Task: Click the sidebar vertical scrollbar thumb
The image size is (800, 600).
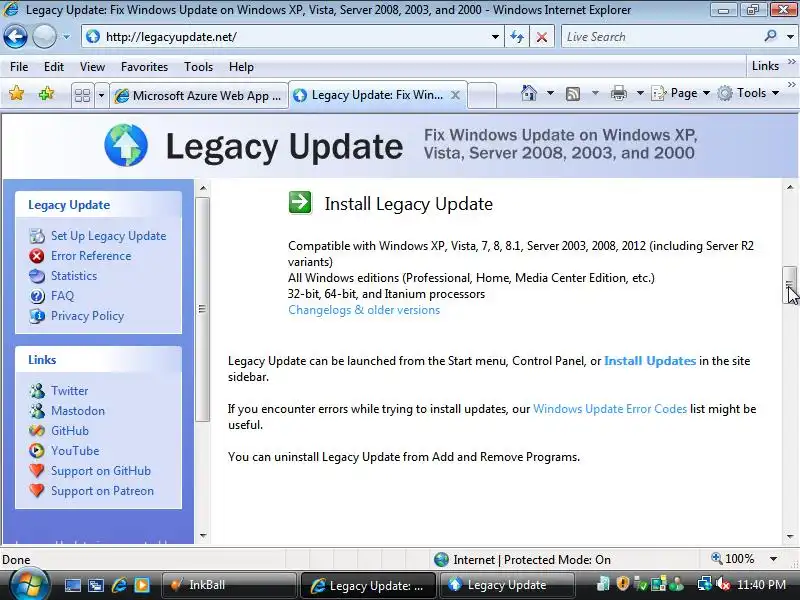Action: (202, 309)
